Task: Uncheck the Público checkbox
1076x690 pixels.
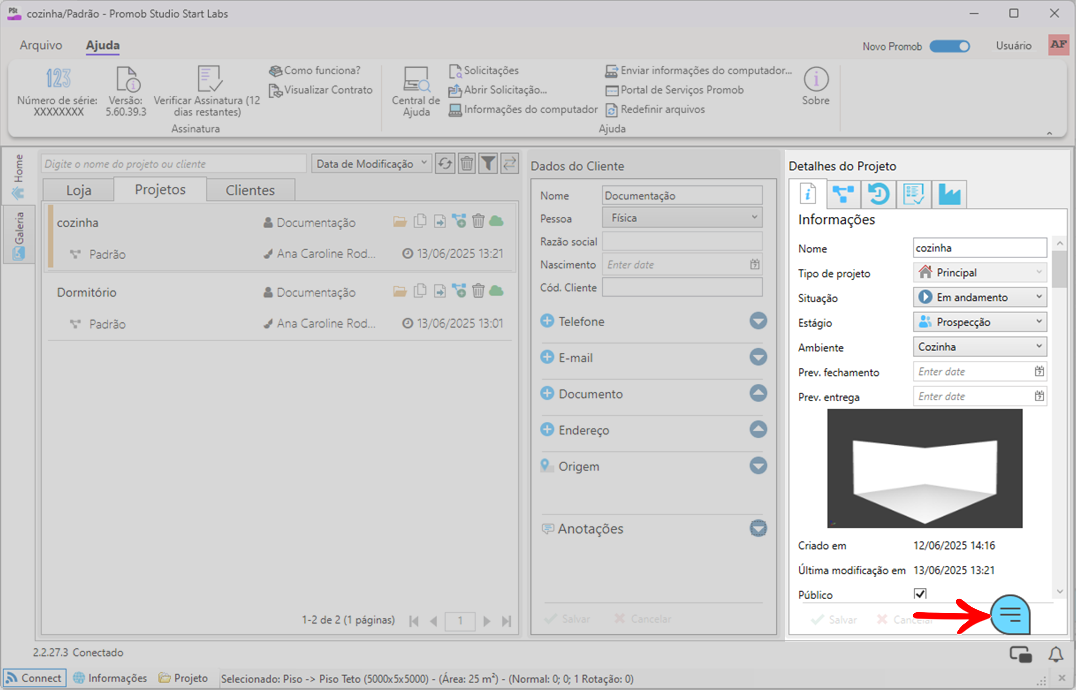Action: pyautogui.click(x=920, y=594)
